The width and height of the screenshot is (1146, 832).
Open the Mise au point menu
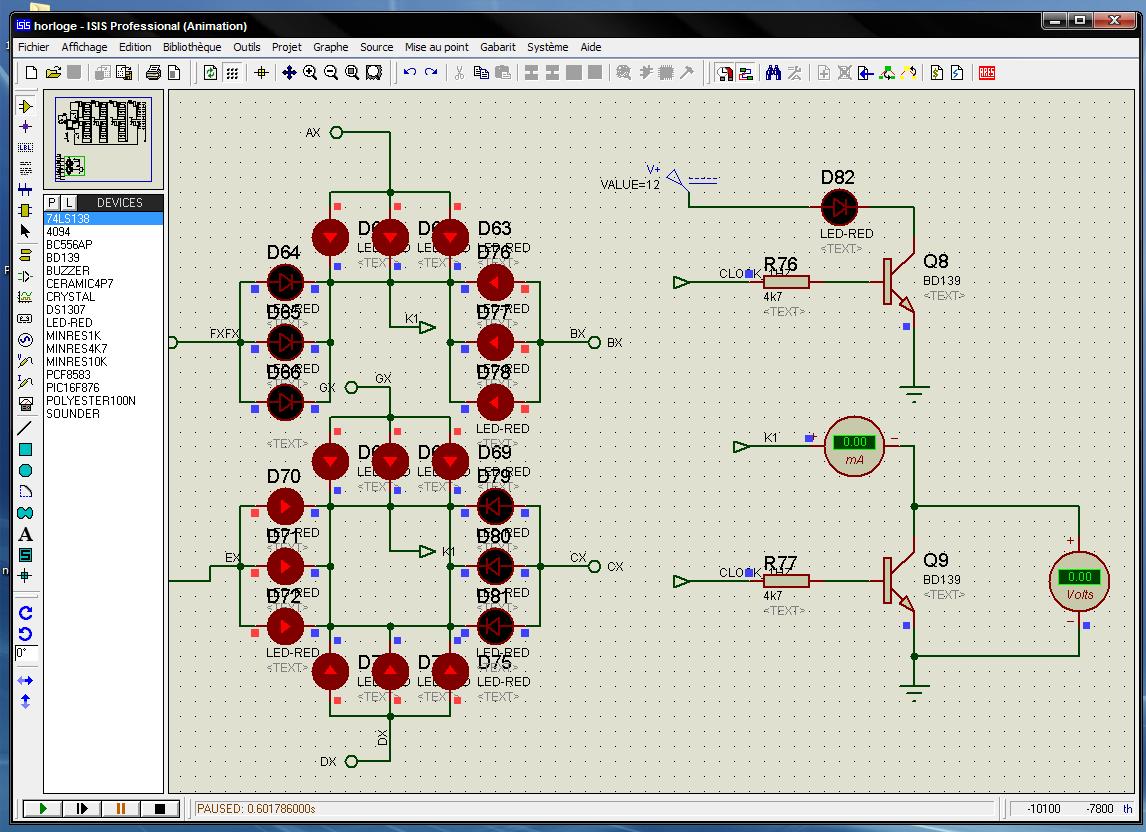(x=436, y=47)
